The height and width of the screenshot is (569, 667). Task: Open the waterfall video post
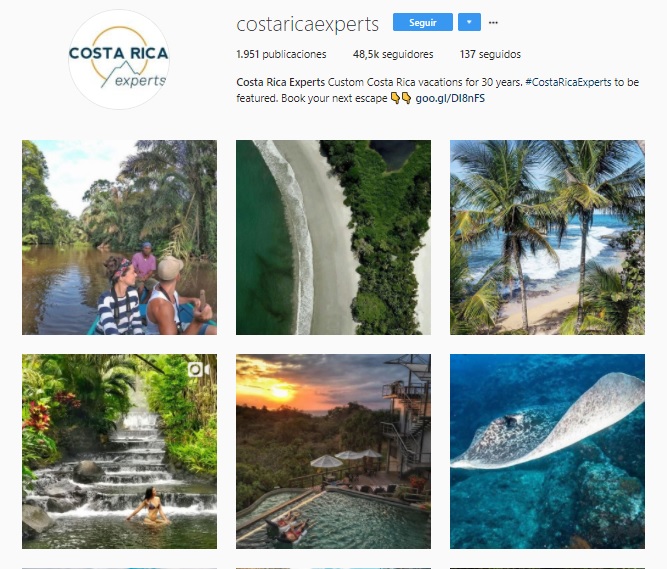120,451
